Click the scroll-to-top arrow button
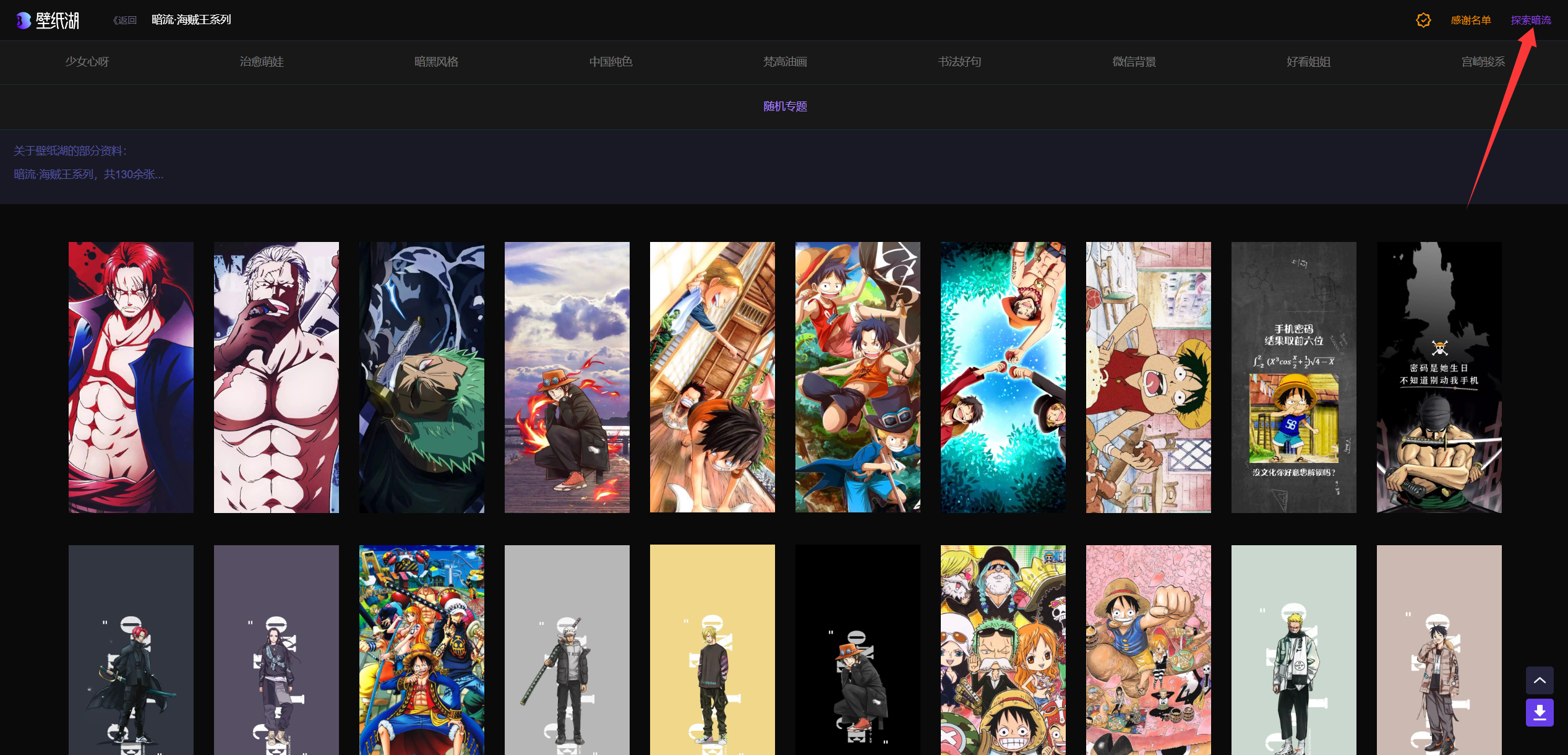The image size is (1568, 755). (1540, 680)
